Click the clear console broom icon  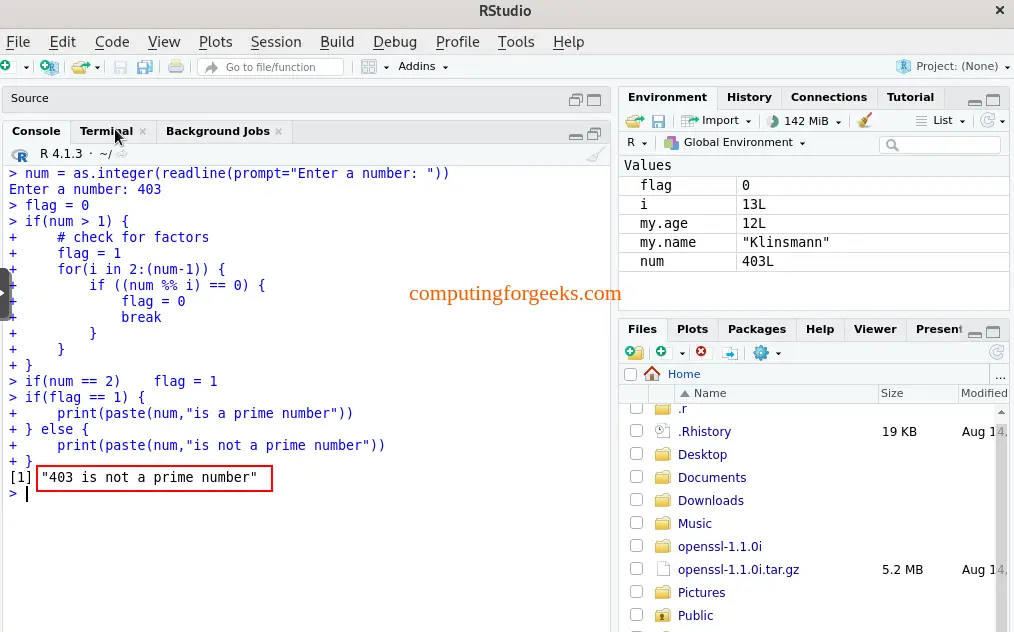596,154
